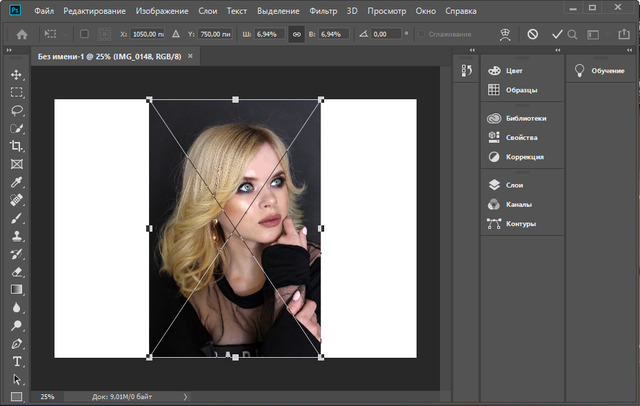
Task: Toggle the link between width and height
Action: [x=296, y=33]
